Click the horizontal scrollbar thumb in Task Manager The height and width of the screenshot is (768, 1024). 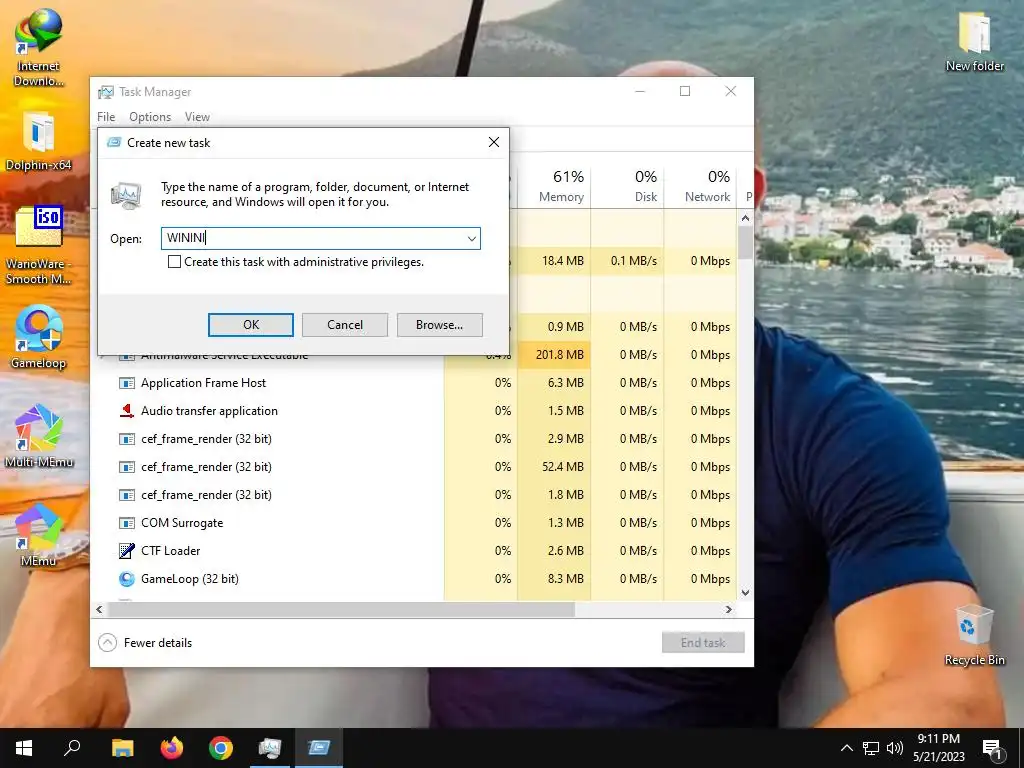point(341,609)
